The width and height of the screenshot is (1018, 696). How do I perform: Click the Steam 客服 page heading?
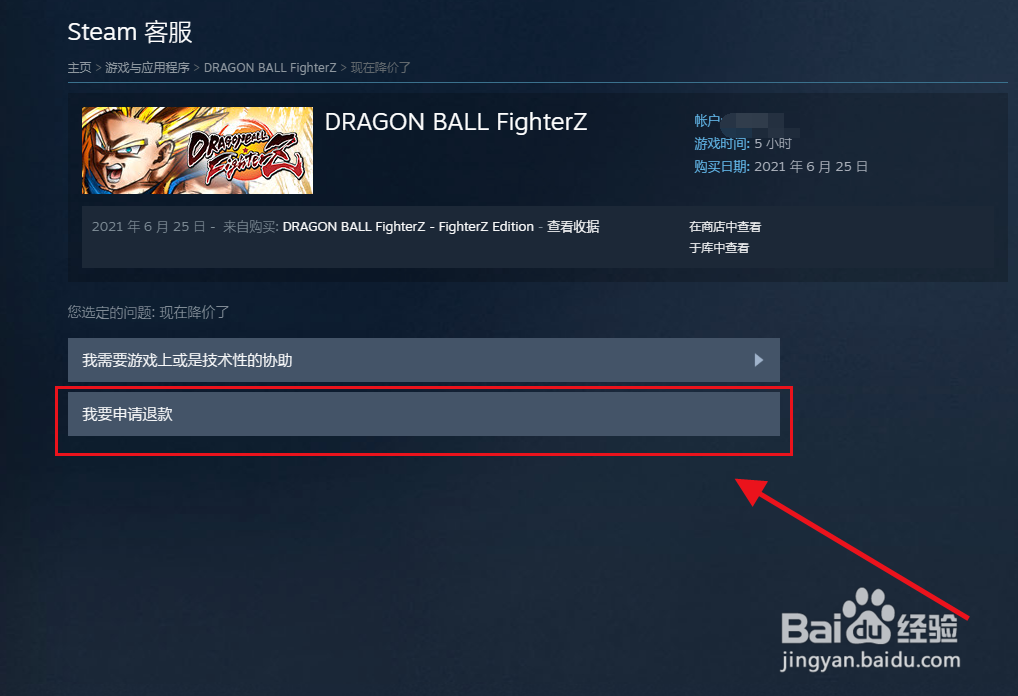(130, 32)
